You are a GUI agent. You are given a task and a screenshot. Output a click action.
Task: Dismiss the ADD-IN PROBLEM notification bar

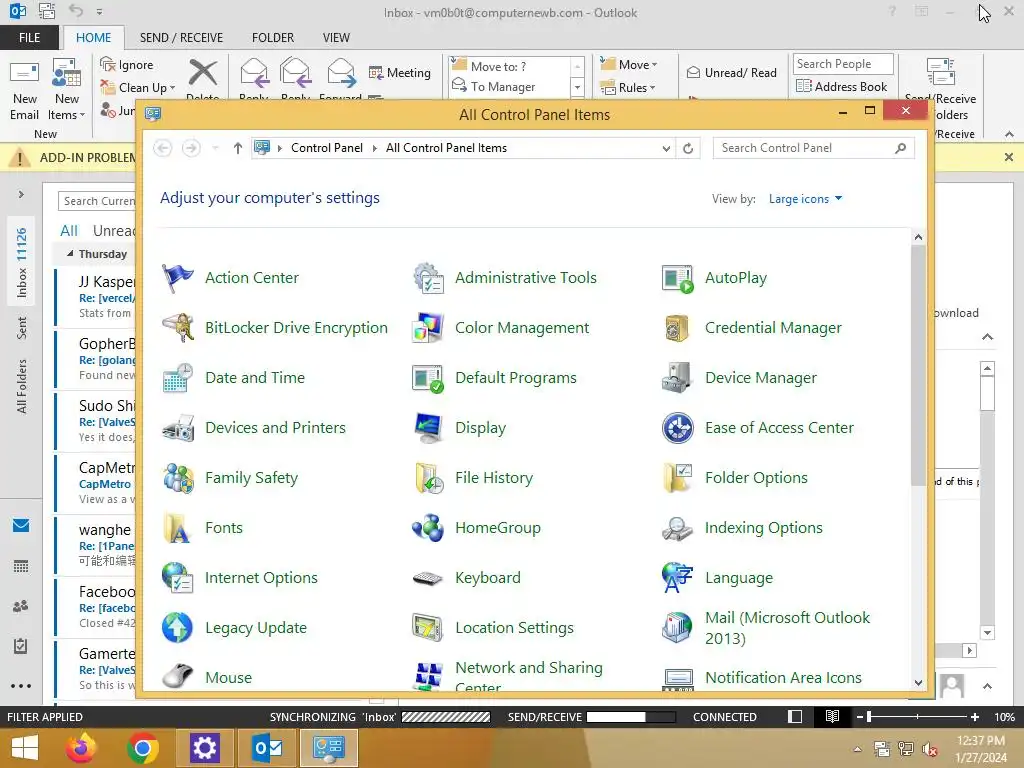1009,157
